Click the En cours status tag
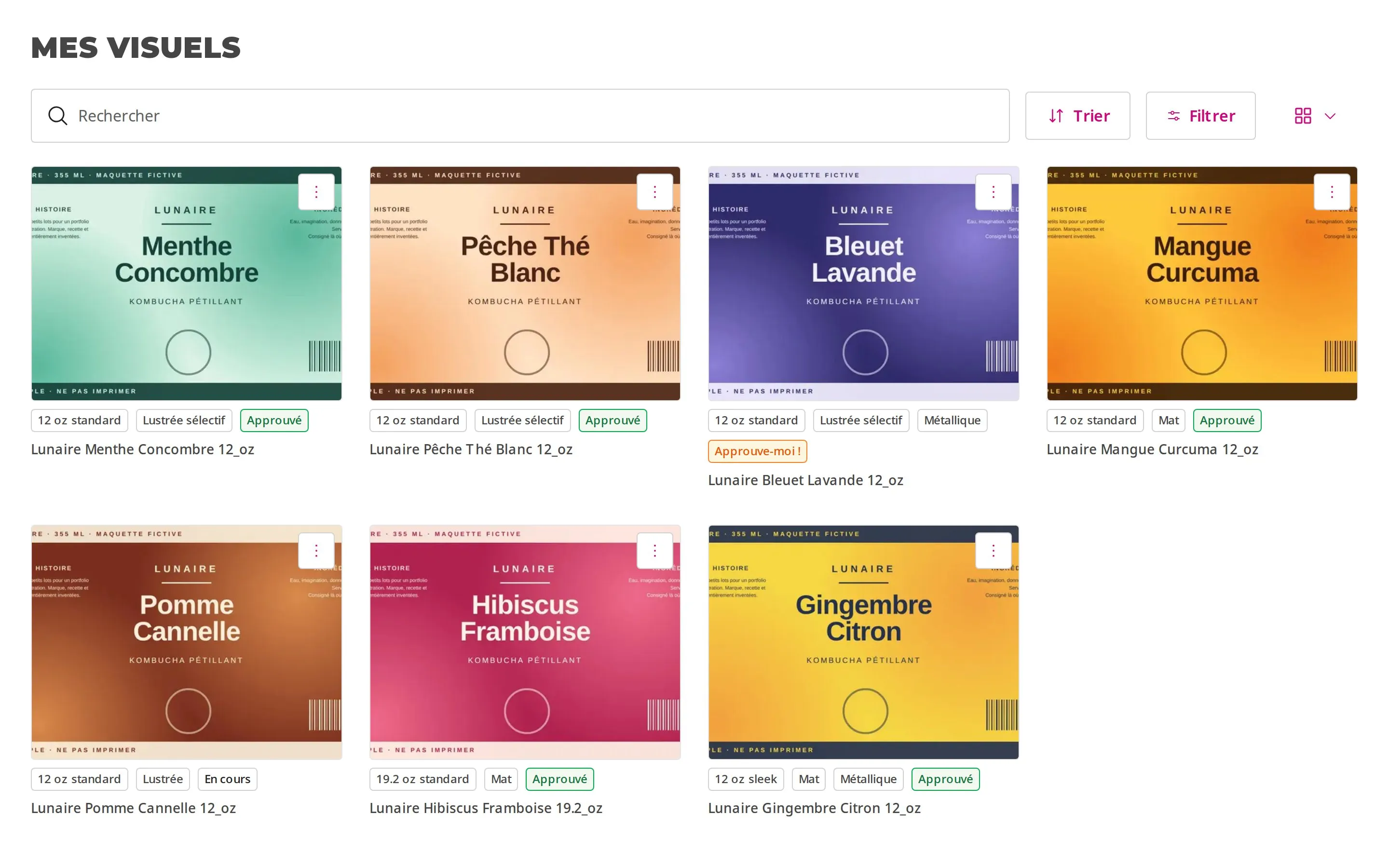The image size is (1389, 868). tap(227, 779)
